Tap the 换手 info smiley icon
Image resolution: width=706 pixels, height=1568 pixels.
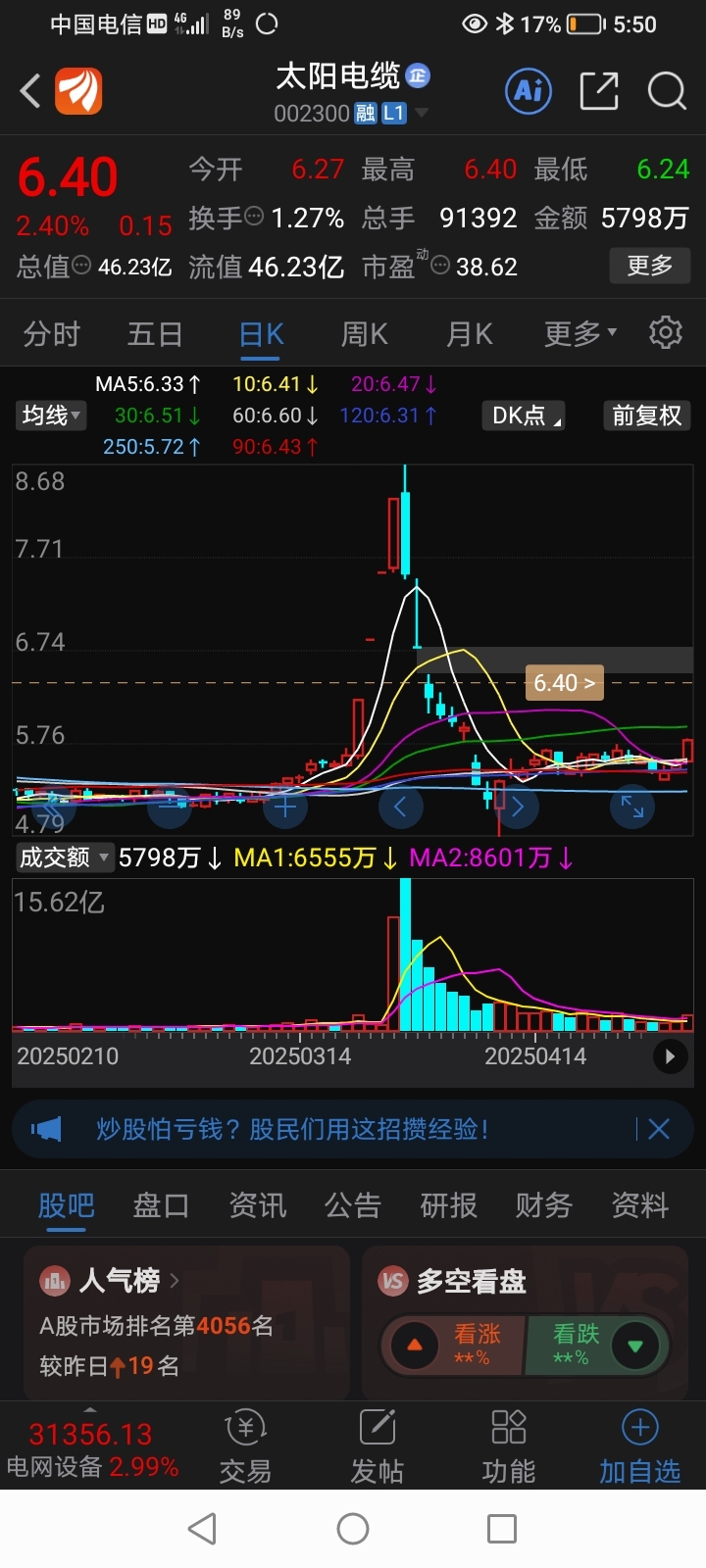click(x=254, y=217)
